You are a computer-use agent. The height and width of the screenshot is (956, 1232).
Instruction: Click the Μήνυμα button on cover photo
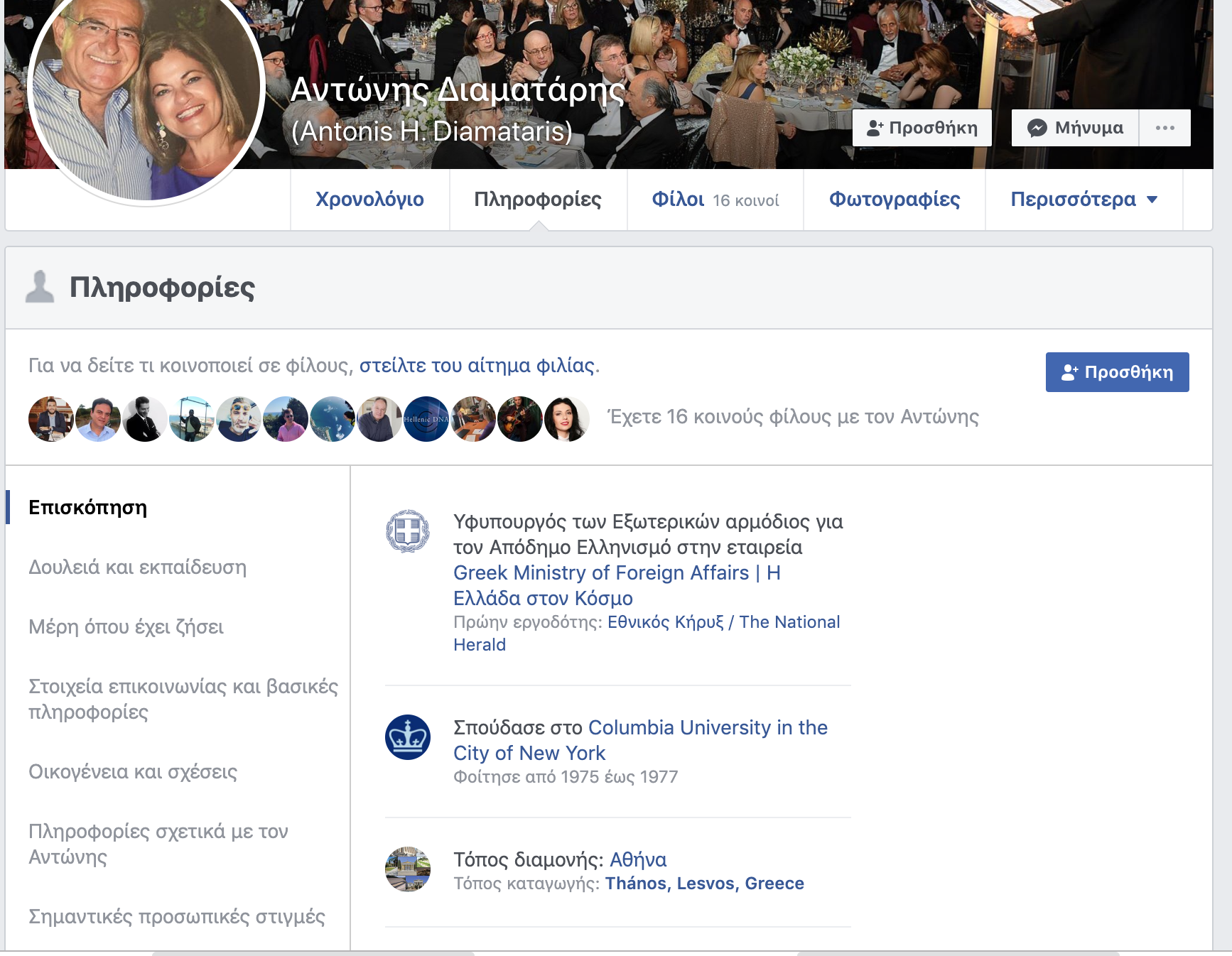(x=1075, y=128)
